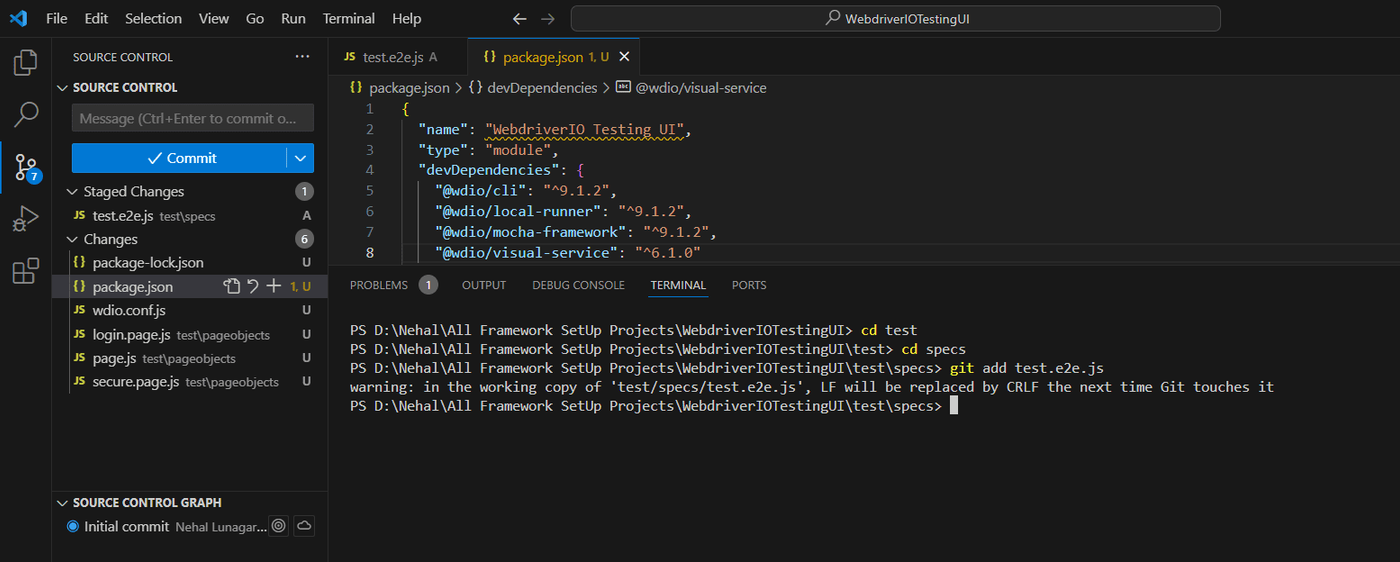
Task: Open changed file package-lock.json
Action: (190, 263)
